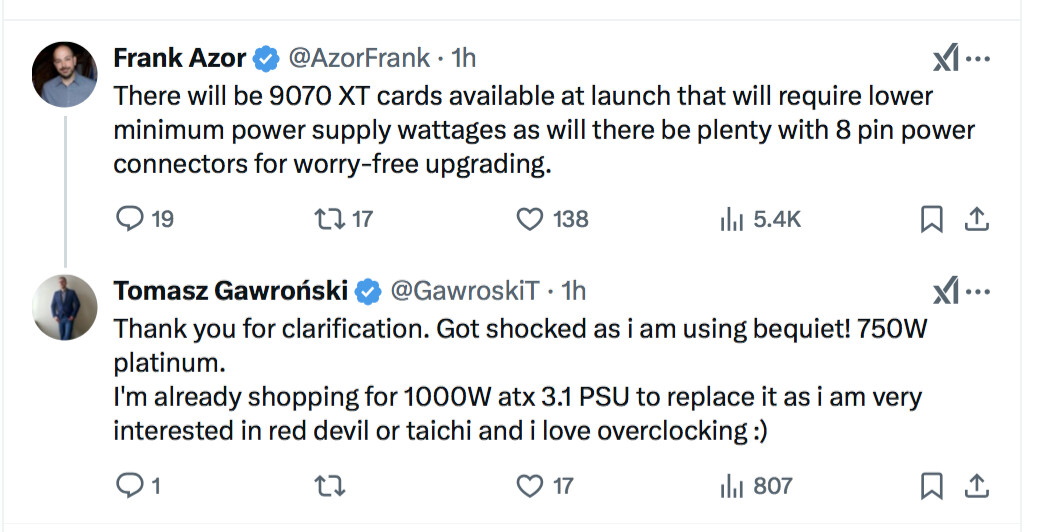The image size is (1042, 532).
Task: Open Grok icon on Tomasz Gawroński's reply
Action: (x=946, y=292)
